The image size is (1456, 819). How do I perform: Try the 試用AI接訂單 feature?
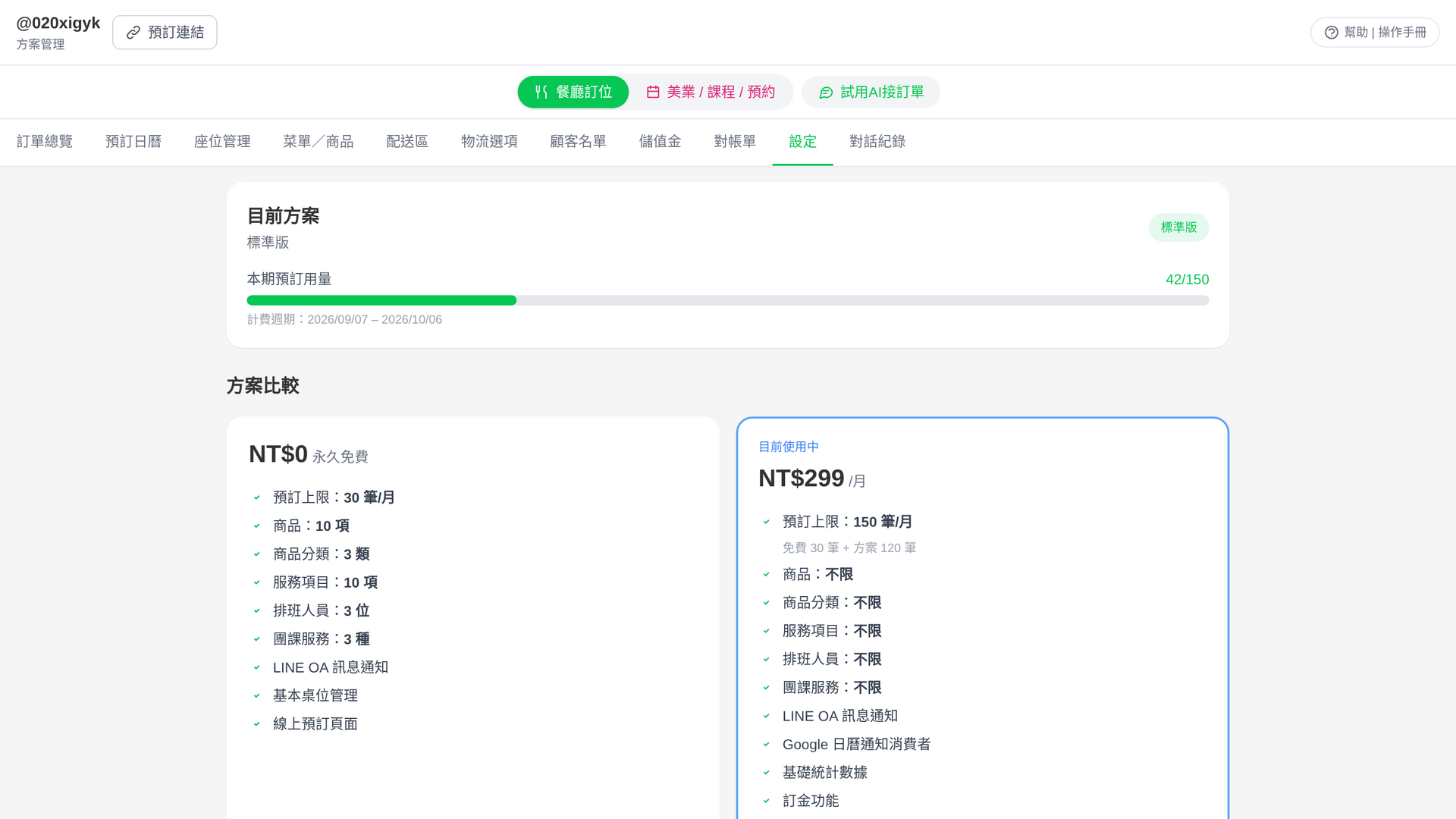(x=871, y=92)
